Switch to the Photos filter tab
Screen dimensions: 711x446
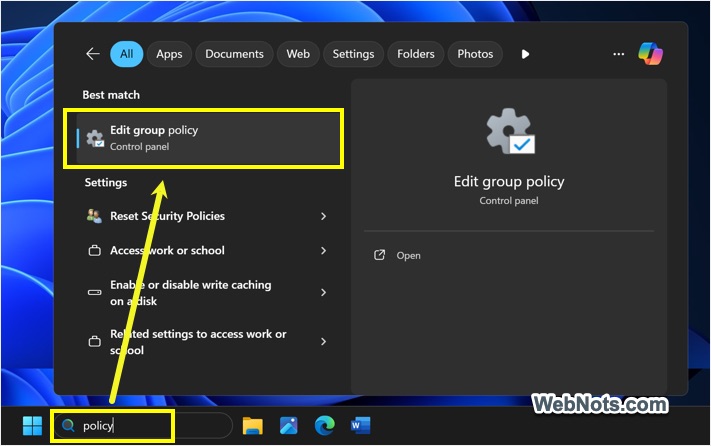475,54
